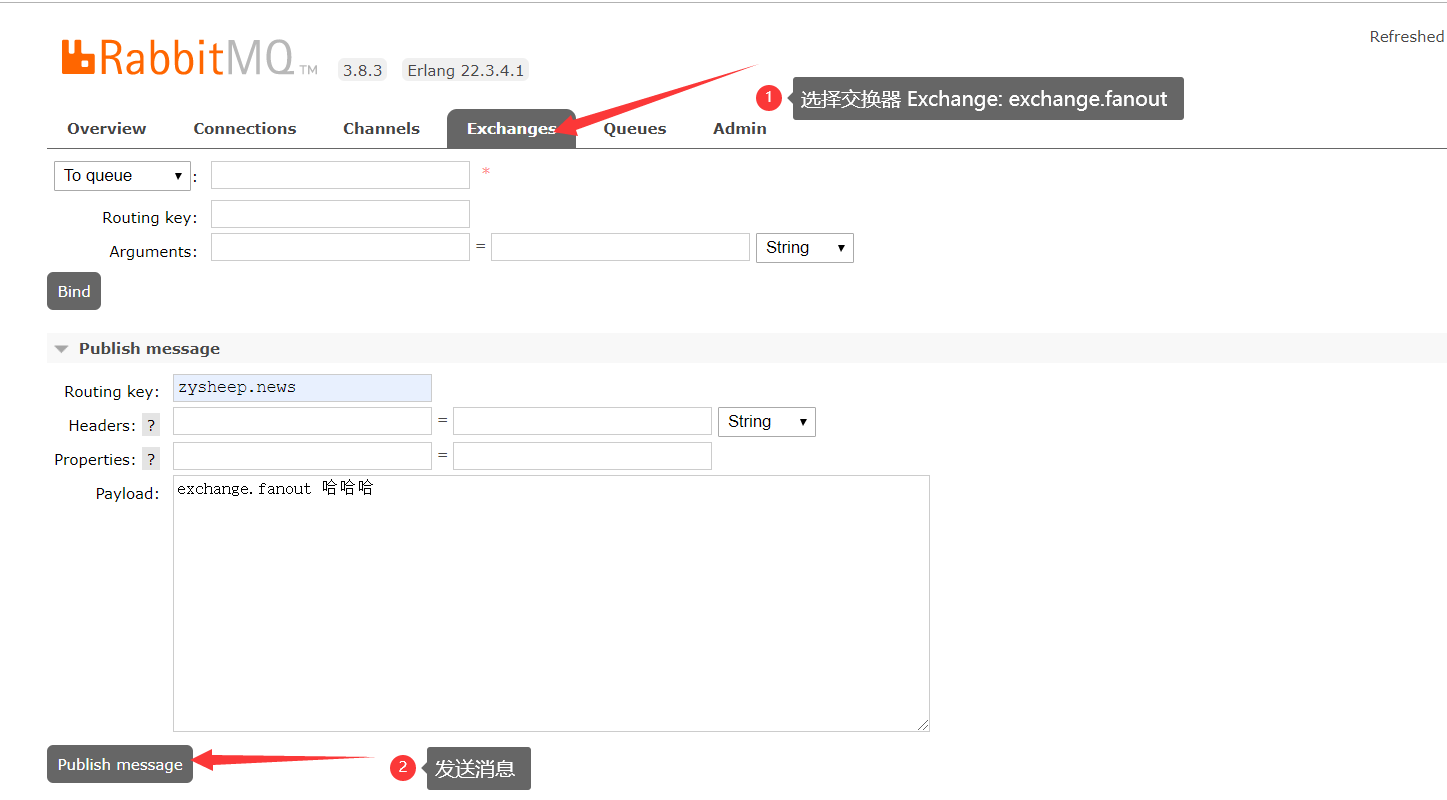Screen dimensions: 1447x800
Task: Click the Publish message button
Action: point(120,764)
